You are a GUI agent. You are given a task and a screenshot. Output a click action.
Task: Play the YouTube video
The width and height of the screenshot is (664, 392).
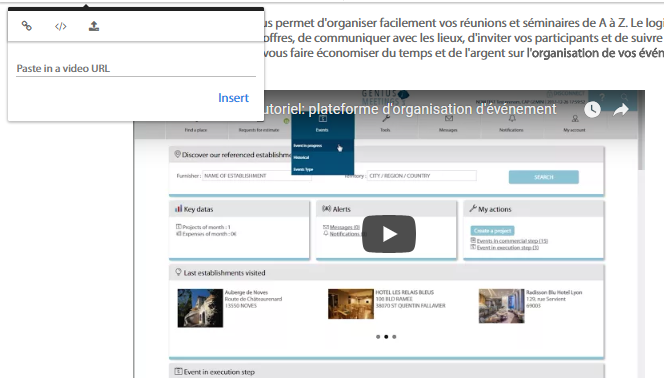389,234
